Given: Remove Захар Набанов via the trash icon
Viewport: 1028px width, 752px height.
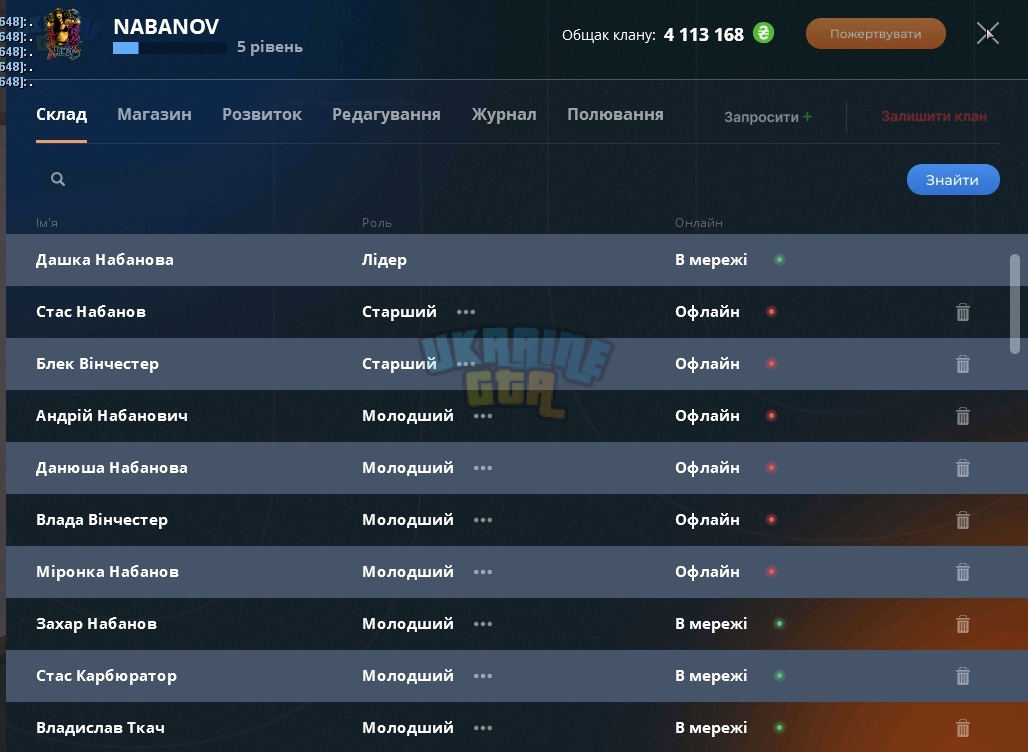Looking at the screenshot, I should pos(962,623).
